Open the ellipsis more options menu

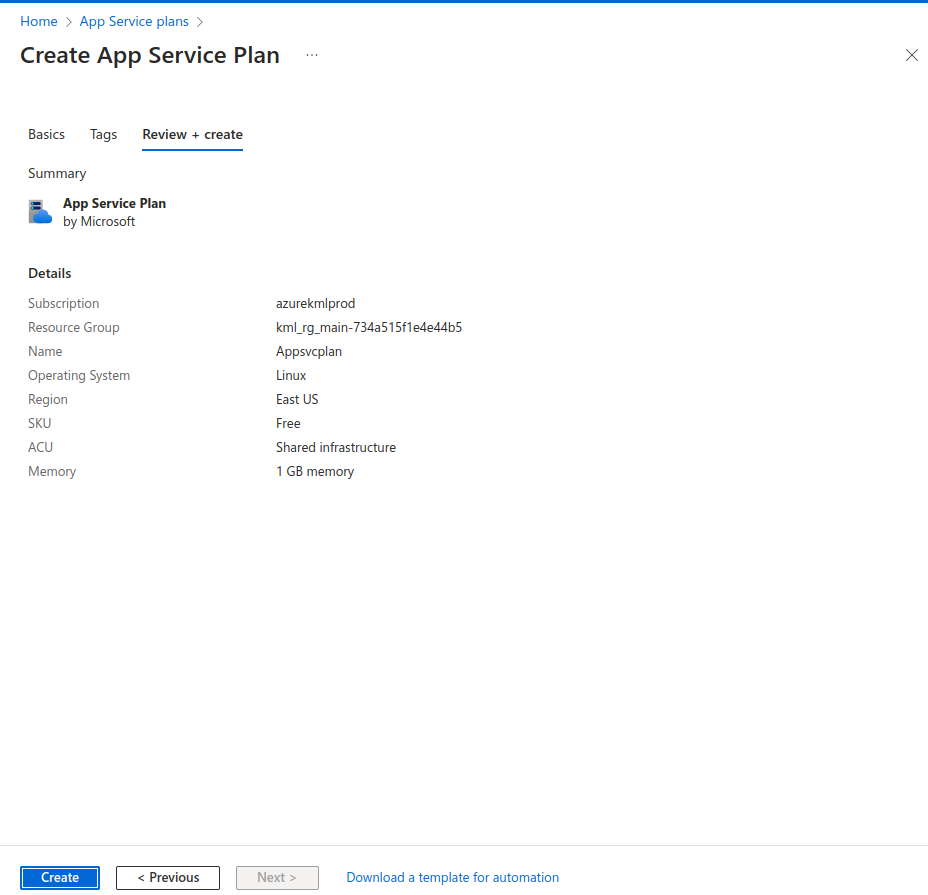click(312, 56)
